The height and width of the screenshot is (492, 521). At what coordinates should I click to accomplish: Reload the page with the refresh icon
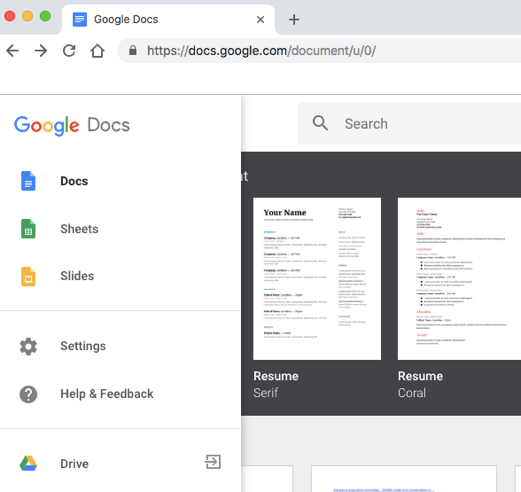69,51
